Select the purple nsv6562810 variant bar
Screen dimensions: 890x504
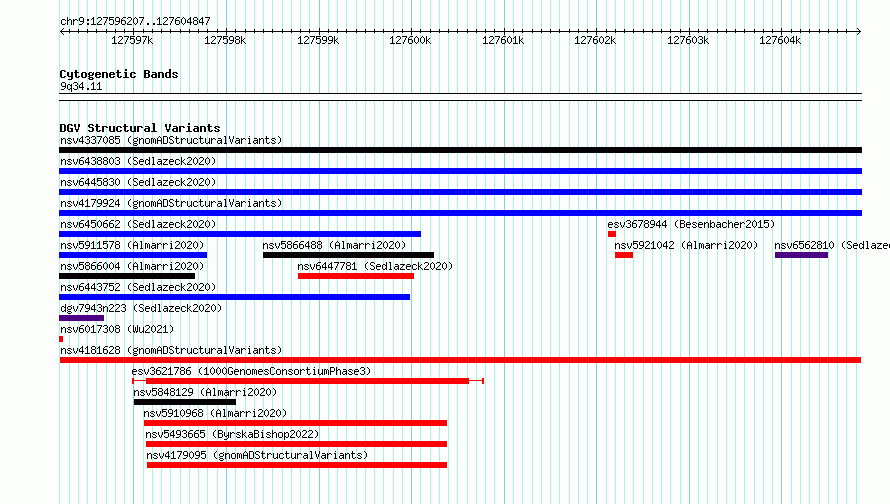801,255
